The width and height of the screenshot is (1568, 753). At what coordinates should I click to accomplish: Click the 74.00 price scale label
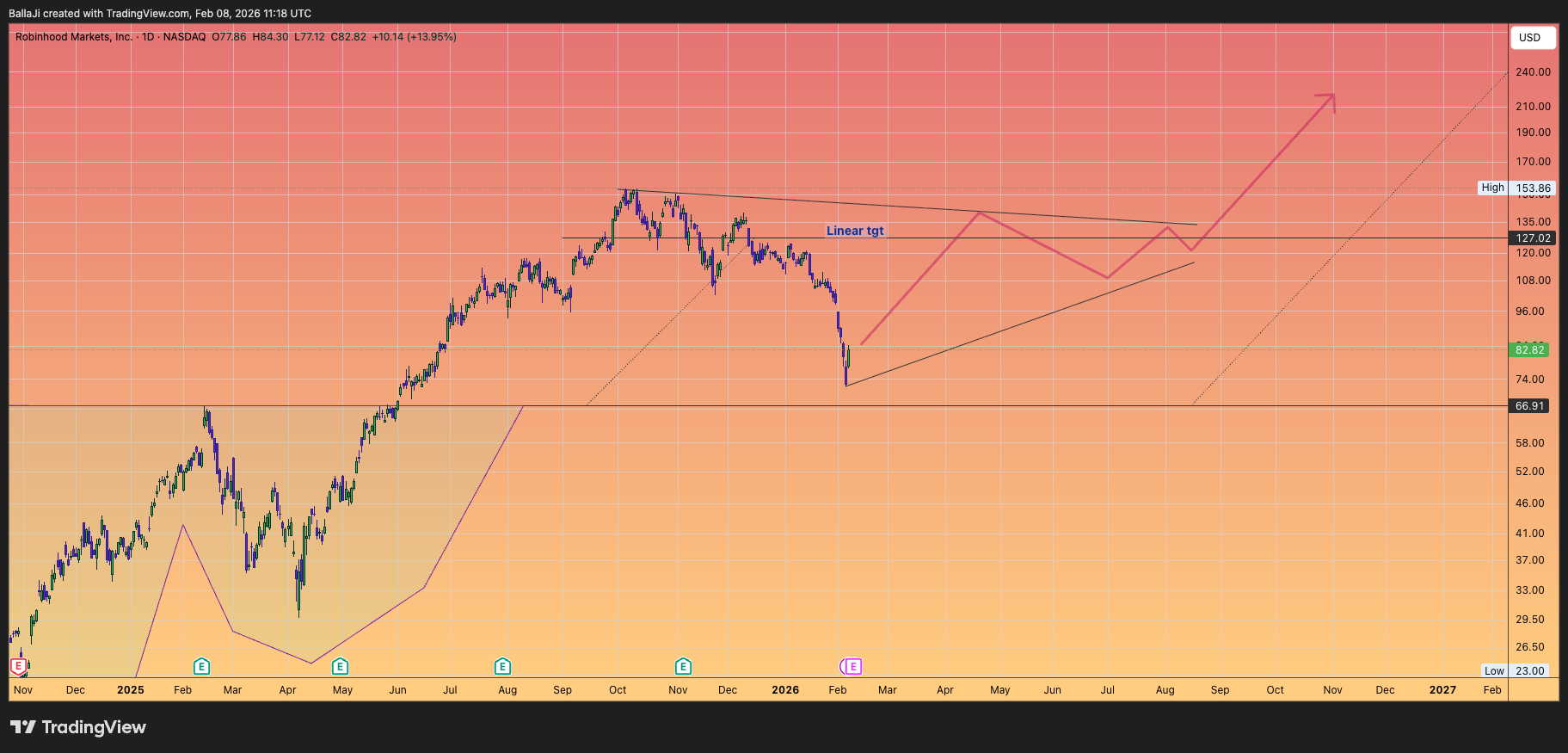(x=1530, y=380)
